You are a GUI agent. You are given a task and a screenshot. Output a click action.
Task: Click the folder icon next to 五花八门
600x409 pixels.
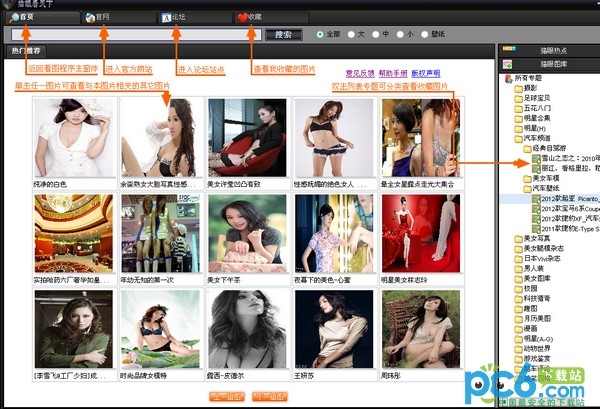(518, 109)
